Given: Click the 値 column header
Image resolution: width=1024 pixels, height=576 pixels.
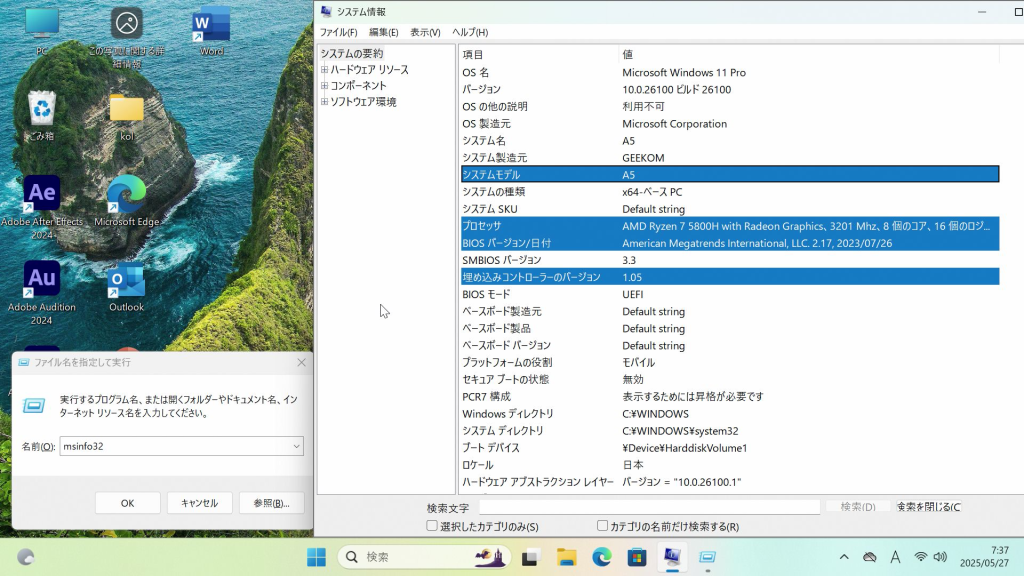Looking at the screenshot, I should [808, 54].
